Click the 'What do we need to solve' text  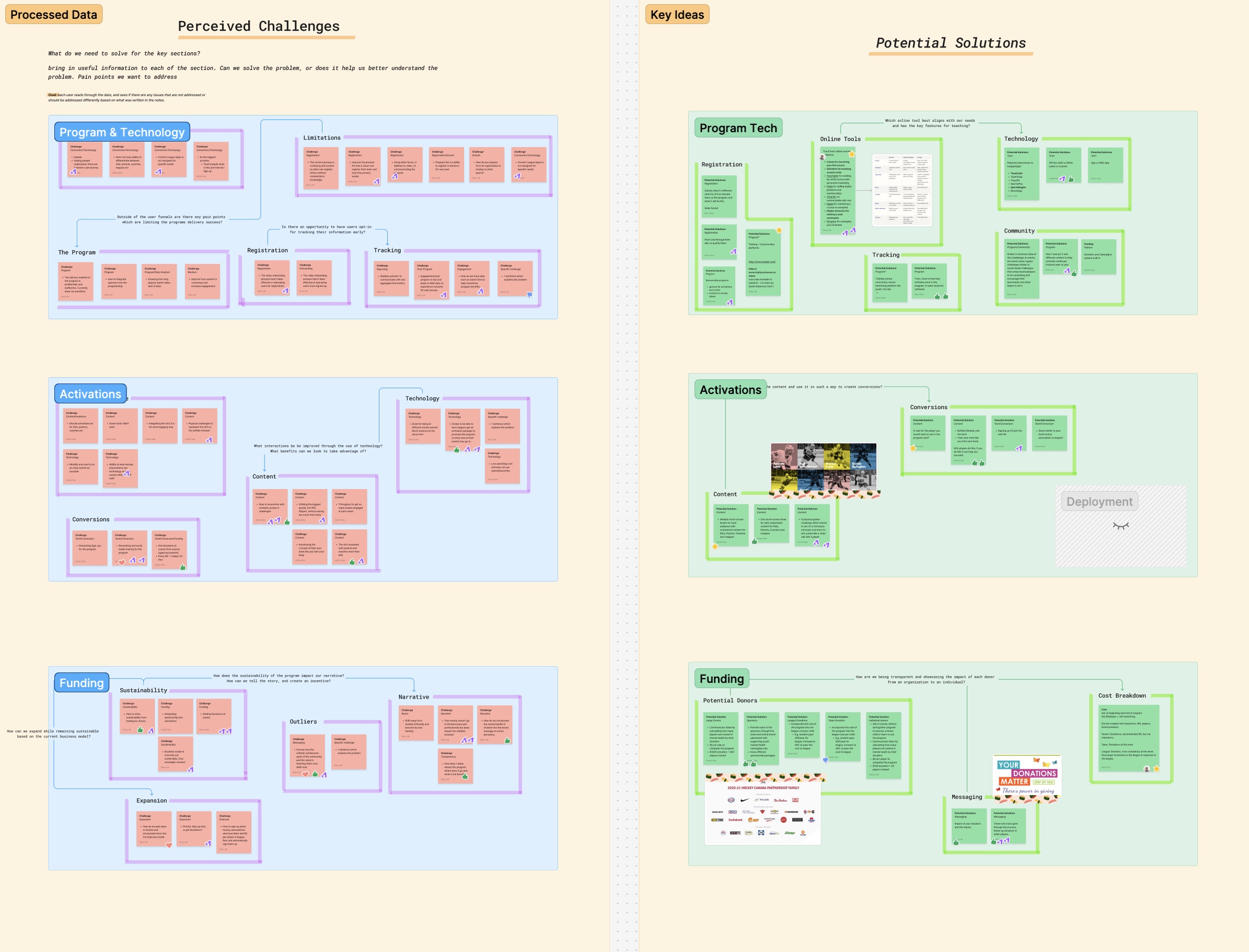pos(124,53)
